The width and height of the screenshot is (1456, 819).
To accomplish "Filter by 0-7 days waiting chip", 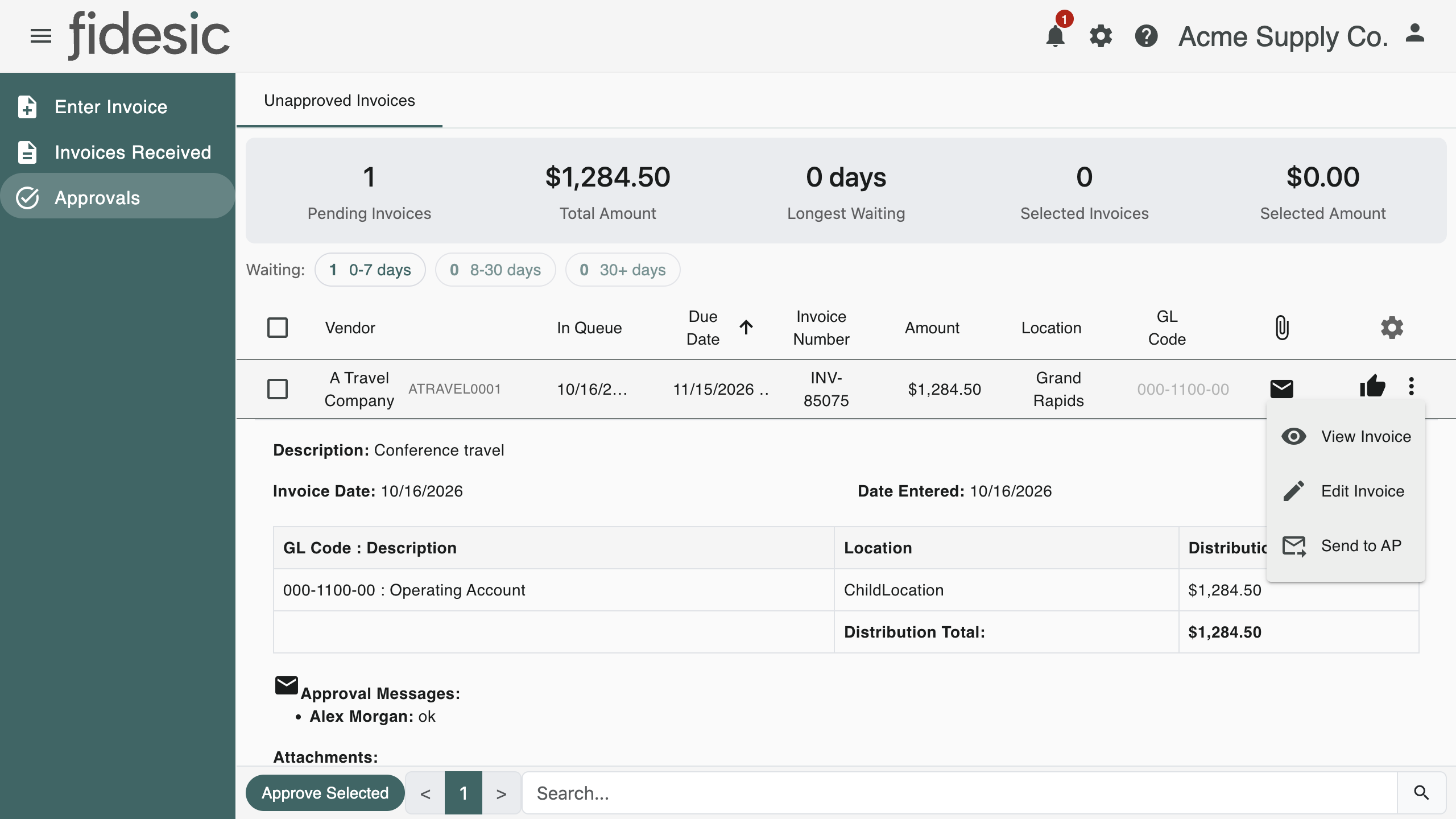I will click(370, 270).
